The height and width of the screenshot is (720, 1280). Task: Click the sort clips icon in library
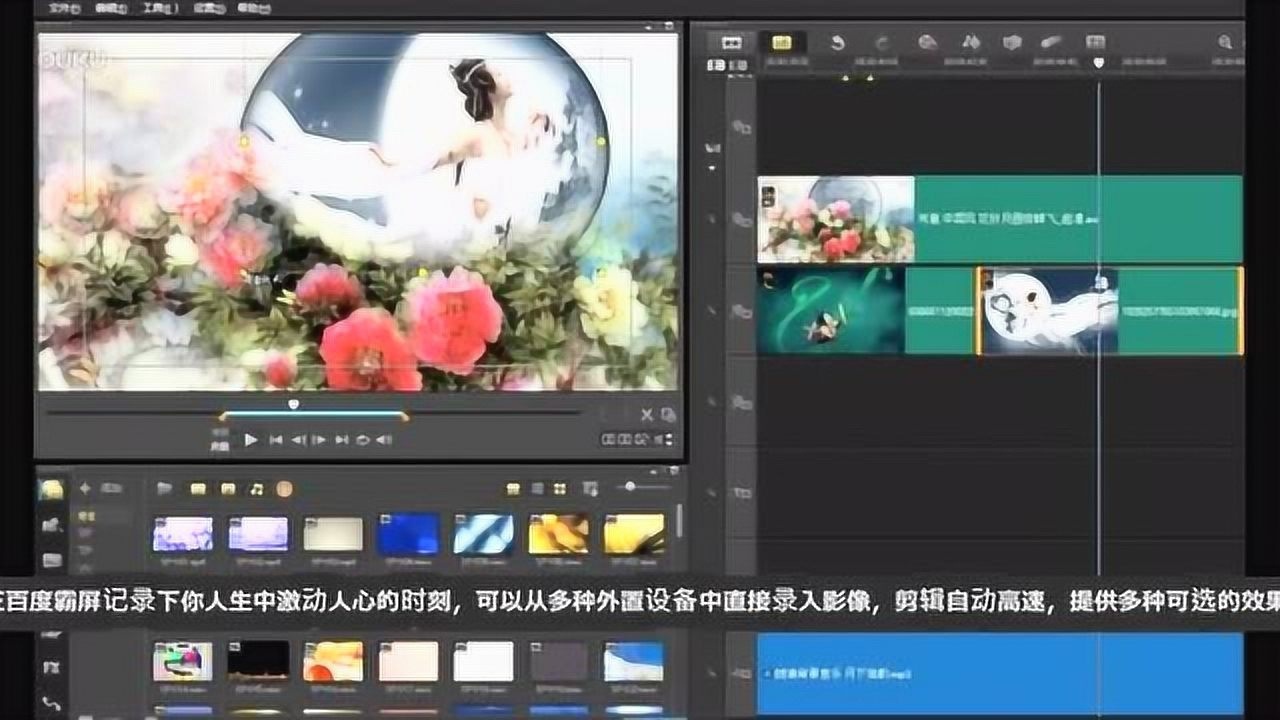(590, 489)
